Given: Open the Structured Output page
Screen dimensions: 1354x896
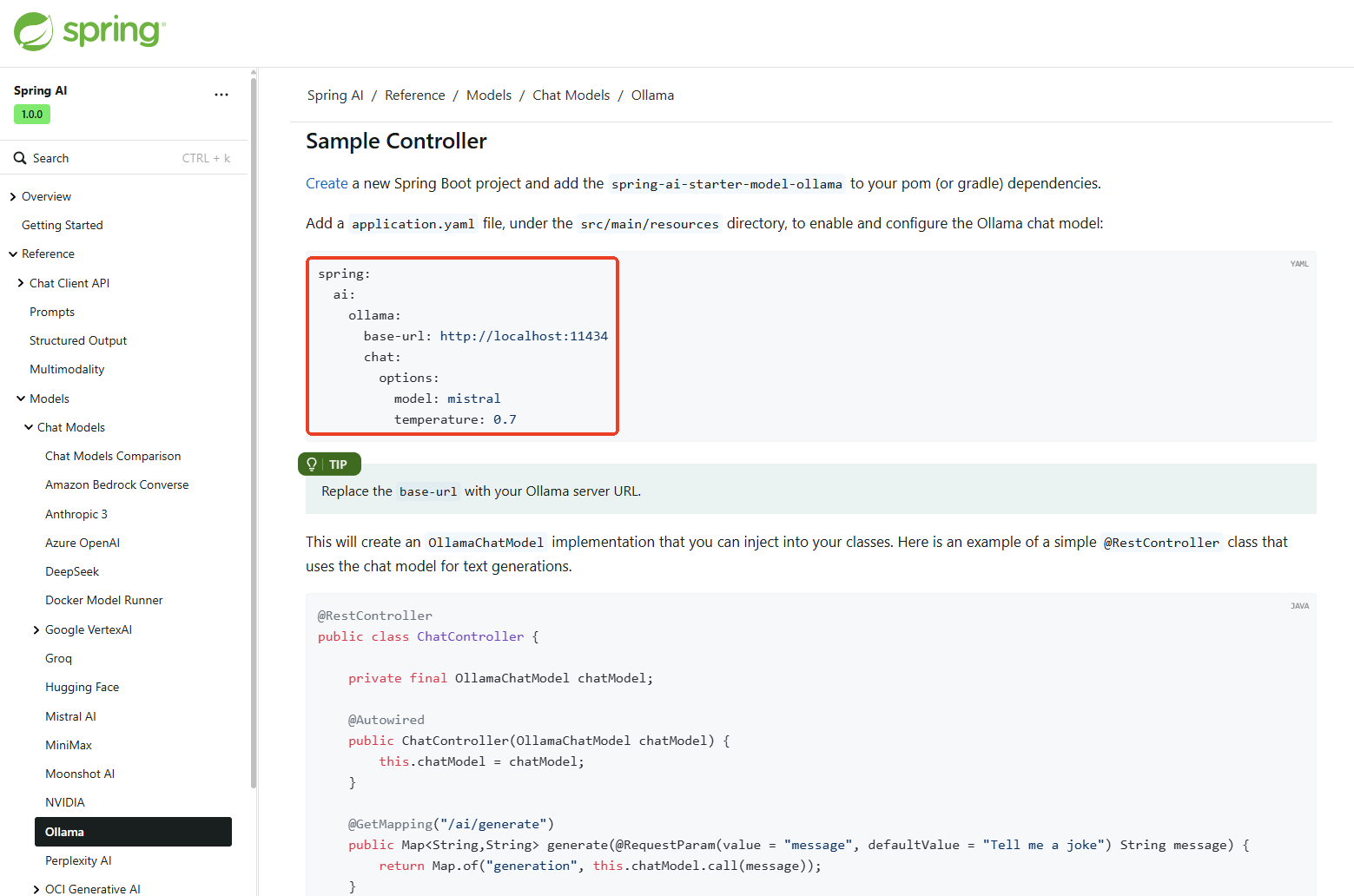Looking at the screenshot, I should (x=78, y=340).
